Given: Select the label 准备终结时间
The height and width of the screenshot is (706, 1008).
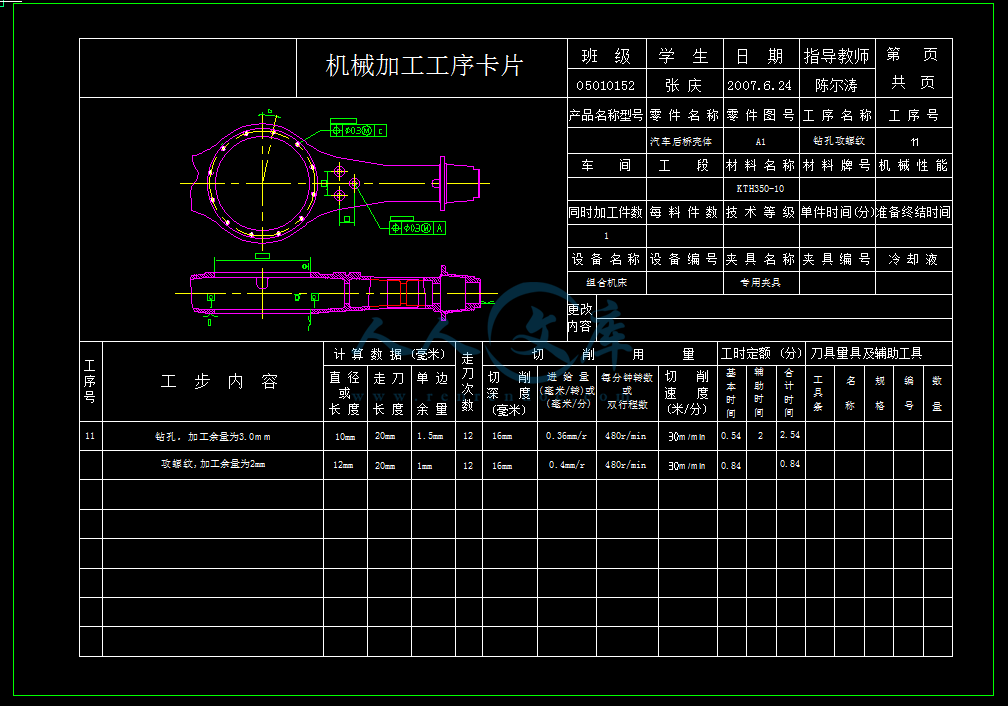Looking at the screenshot, I should point(914,212).
